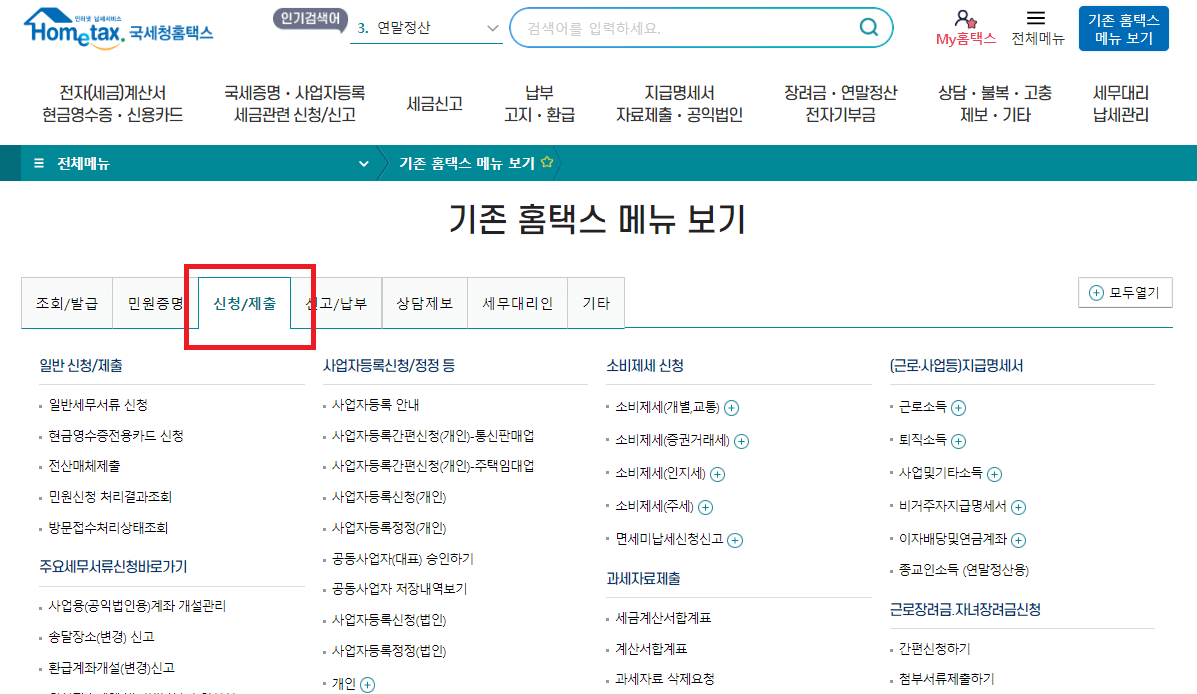Click the ☰ icon in the teal menu bar
Viewport: 1197px width, 694px height.
click(40, 160)
